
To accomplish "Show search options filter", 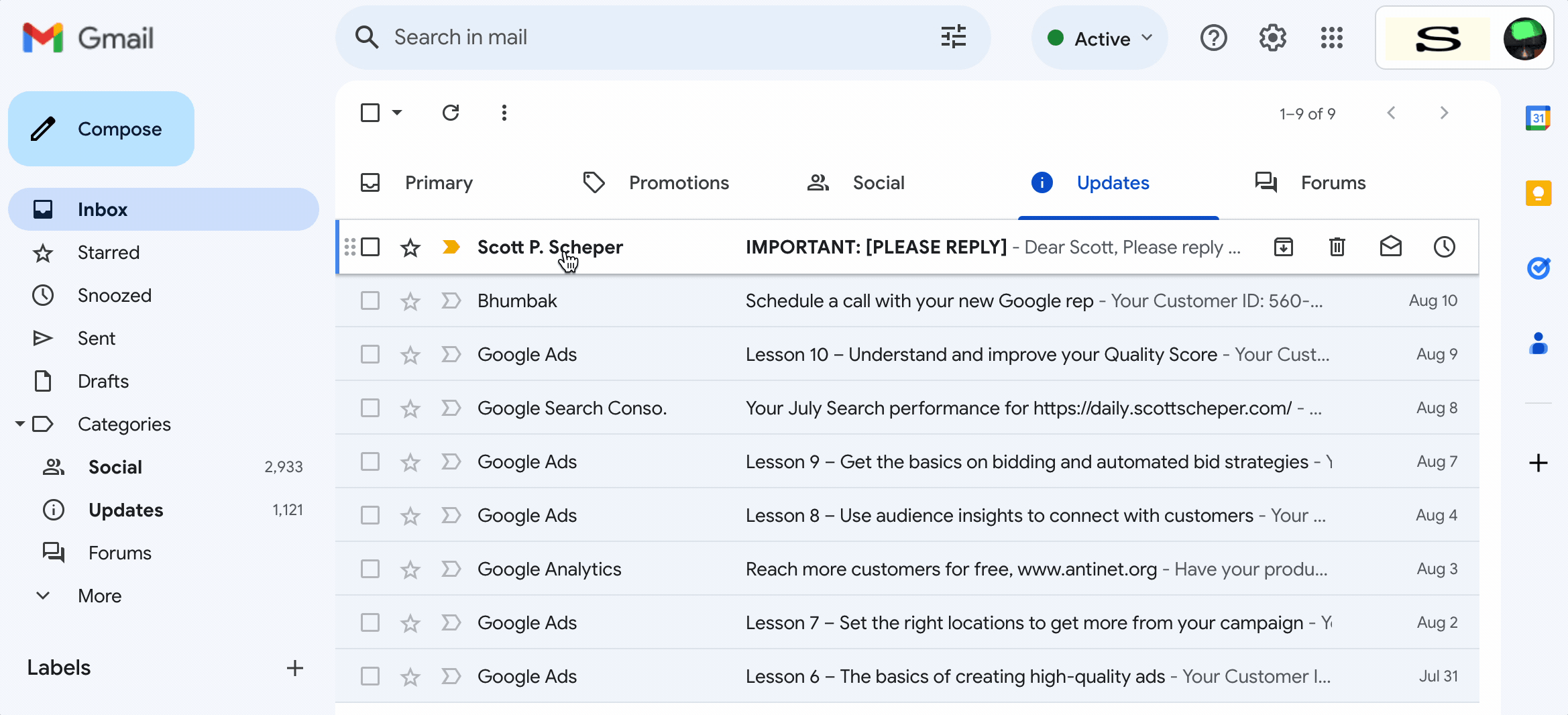I will pyautogui.click(x=953, y=37).
